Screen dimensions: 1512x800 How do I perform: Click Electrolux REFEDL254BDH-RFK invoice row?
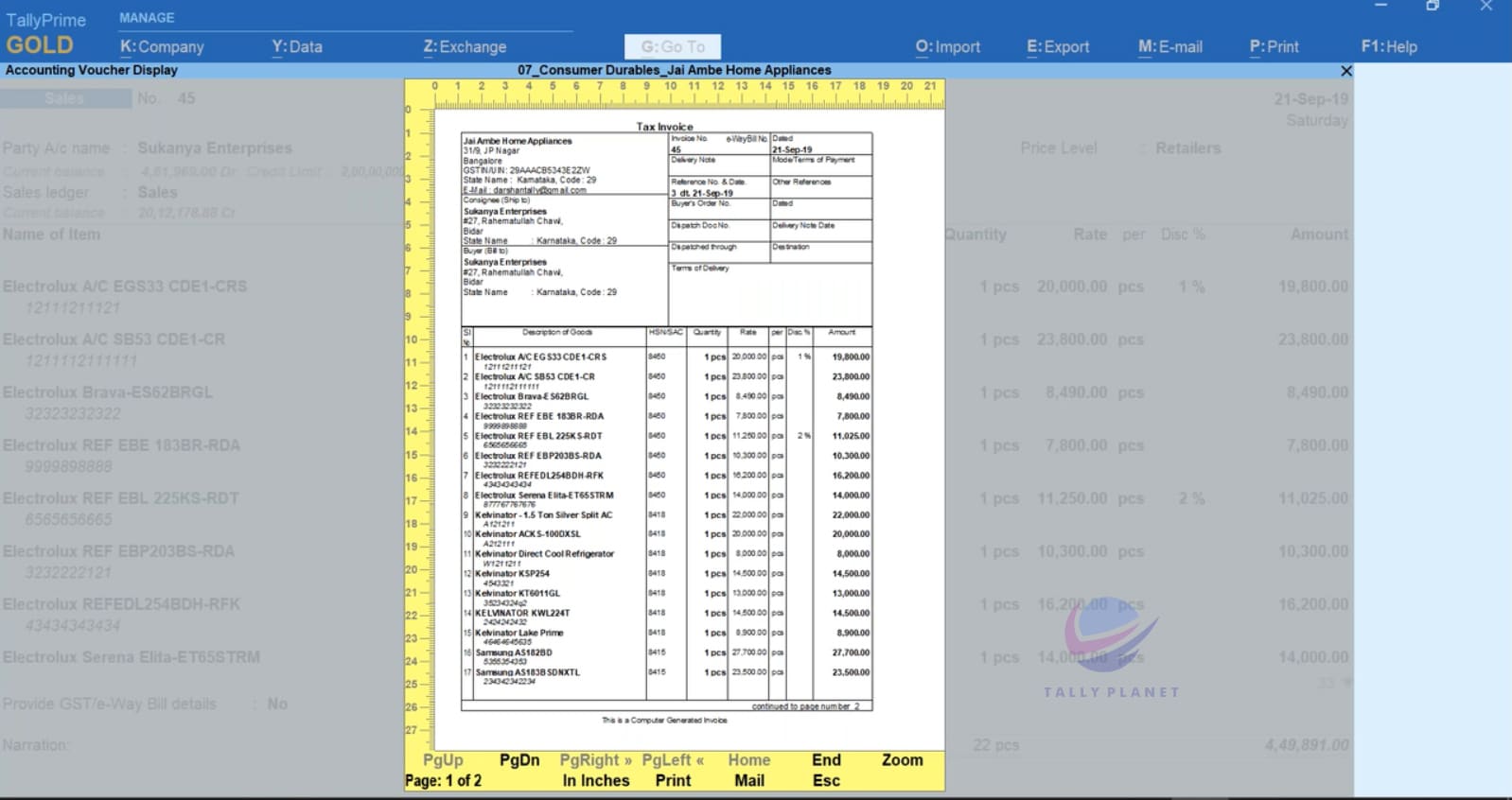pyautogui.click(x=666, y=479)
